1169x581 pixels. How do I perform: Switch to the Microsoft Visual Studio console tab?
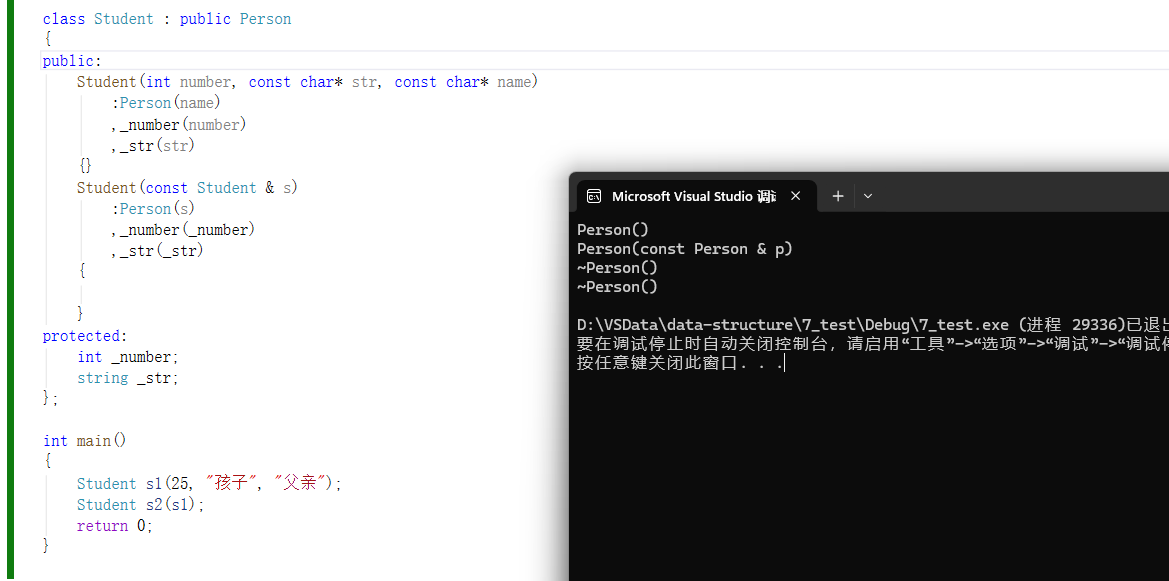coord(696,196)
